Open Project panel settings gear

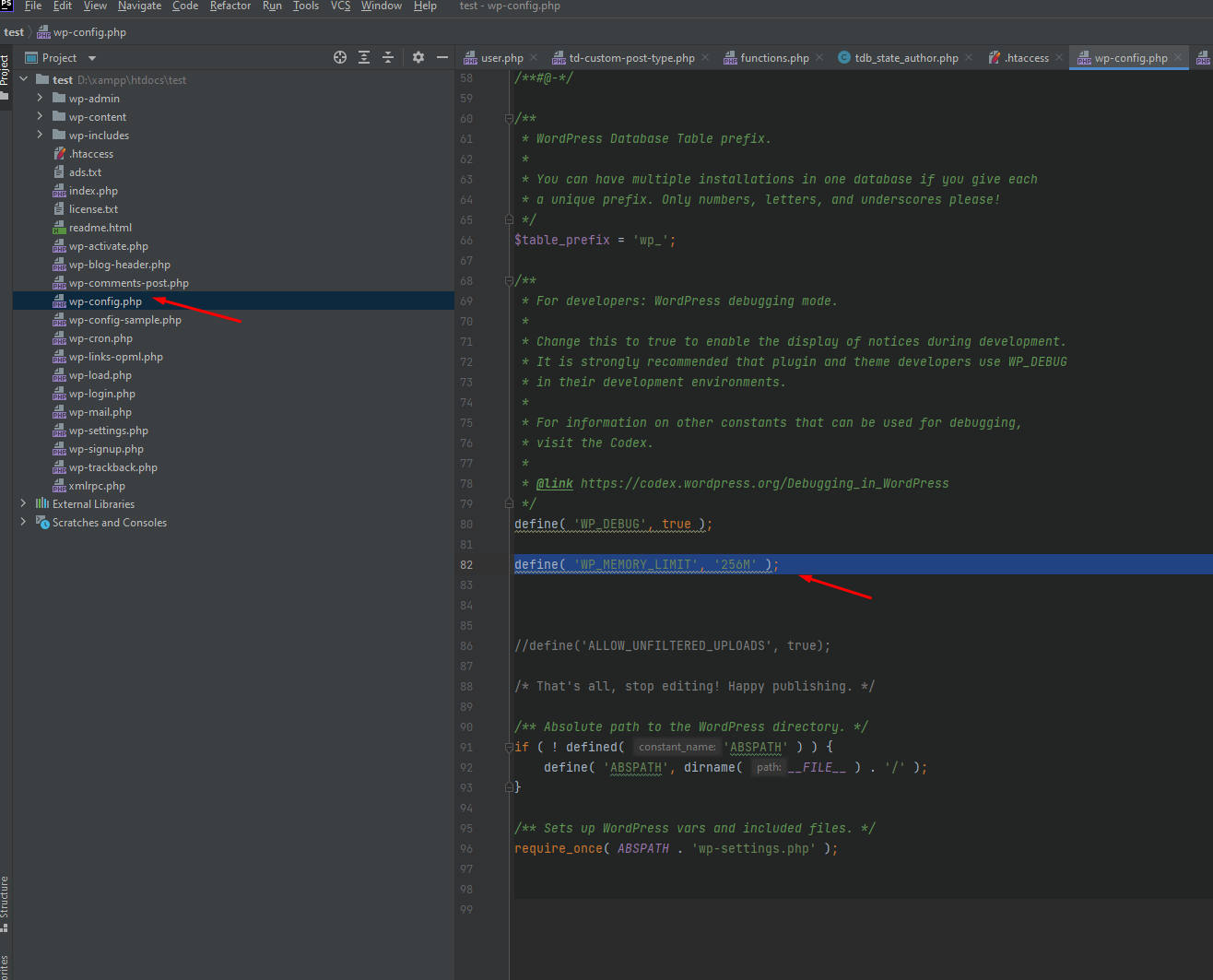click(x=418, y=57)
